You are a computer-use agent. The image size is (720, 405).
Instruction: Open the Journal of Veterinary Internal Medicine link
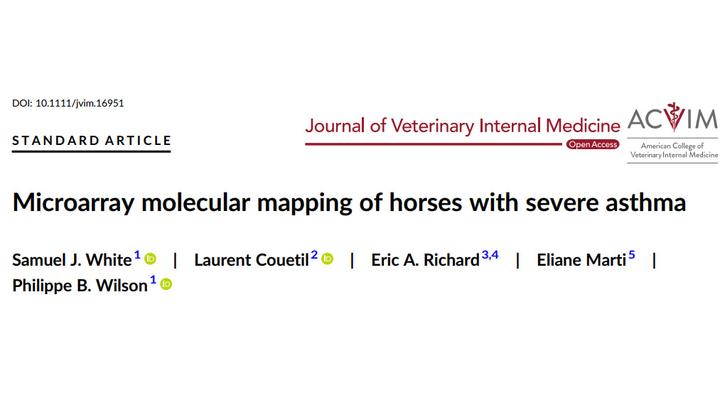click(461, 124)
